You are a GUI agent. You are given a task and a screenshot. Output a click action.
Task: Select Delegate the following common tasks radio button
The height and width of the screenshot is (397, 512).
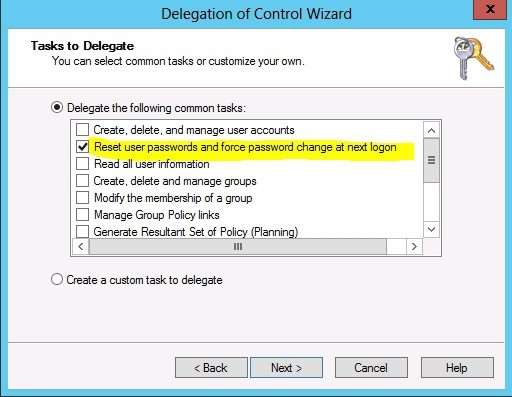coord(57,108)
